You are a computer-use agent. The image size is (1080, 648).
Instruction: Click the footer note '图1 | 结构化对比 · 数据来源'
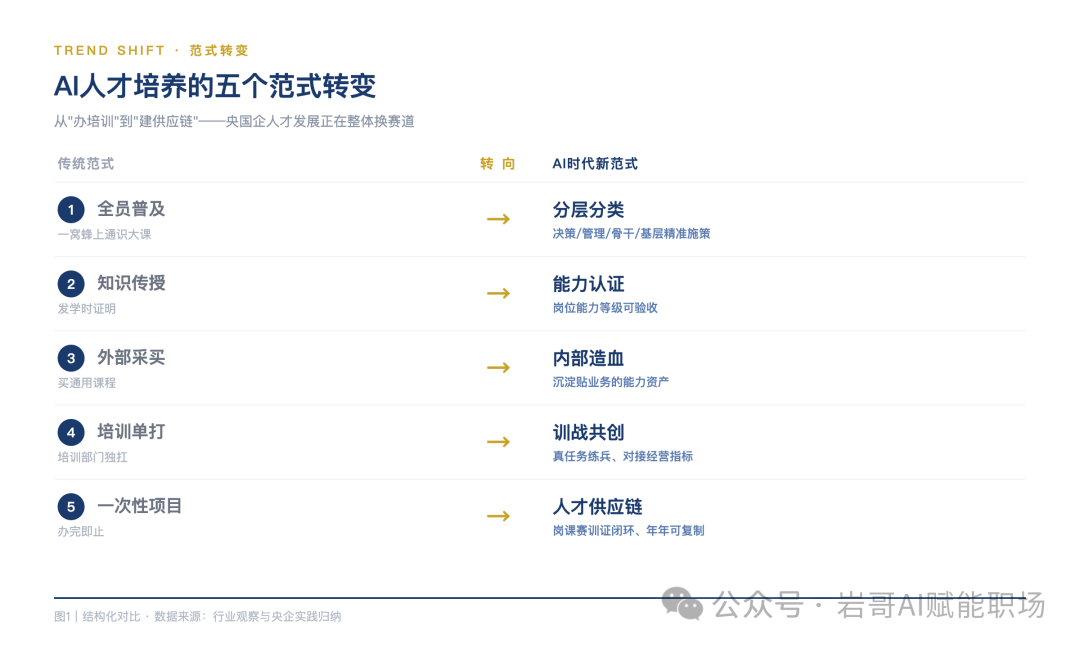tap(197, 616)
